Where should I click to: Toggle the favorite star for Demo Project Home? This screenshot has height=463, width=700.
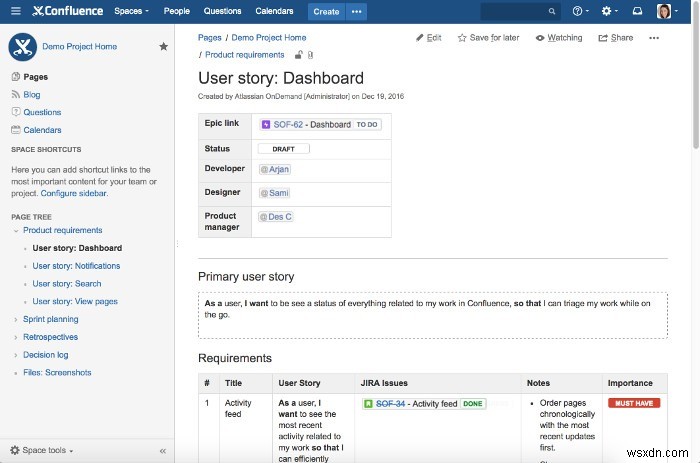tap(164, 47)
